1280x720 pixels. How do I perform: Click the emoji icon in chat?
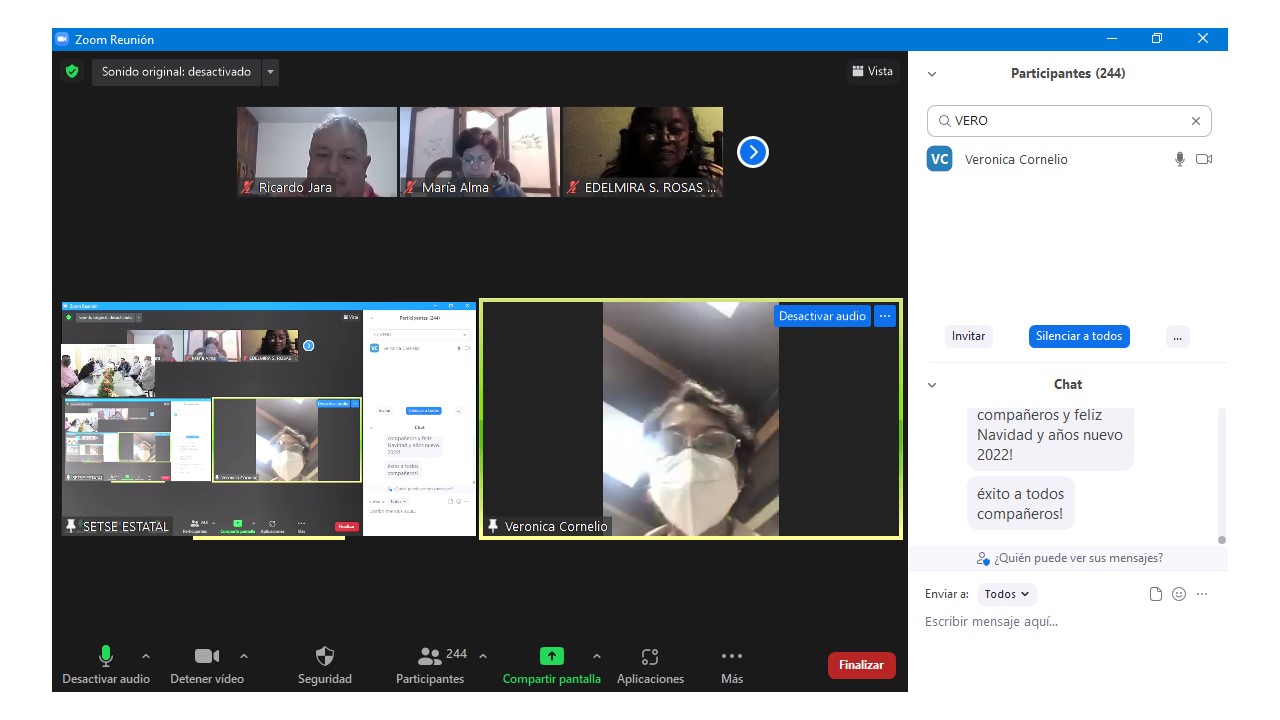[1179, 594]
